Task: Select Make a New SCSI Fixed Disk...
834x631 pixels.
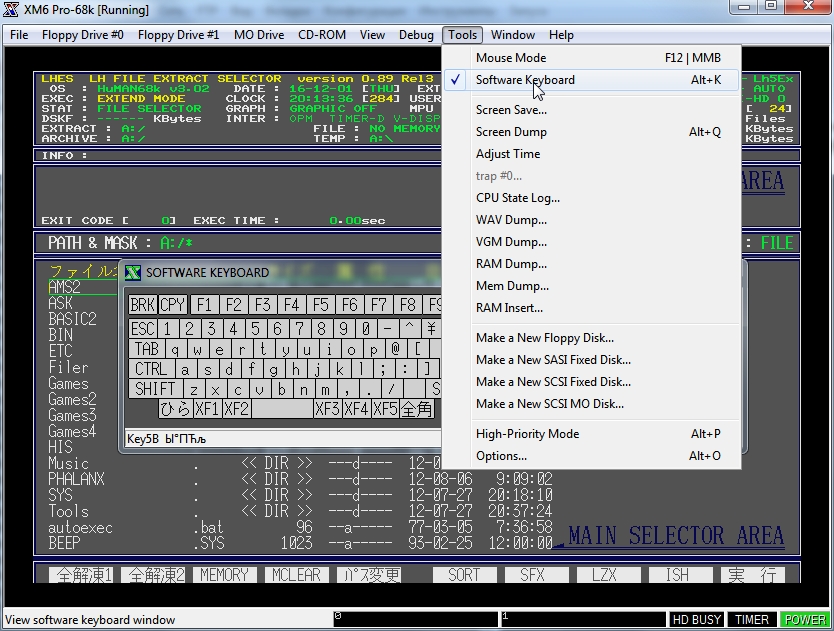Action: (591, 381)
